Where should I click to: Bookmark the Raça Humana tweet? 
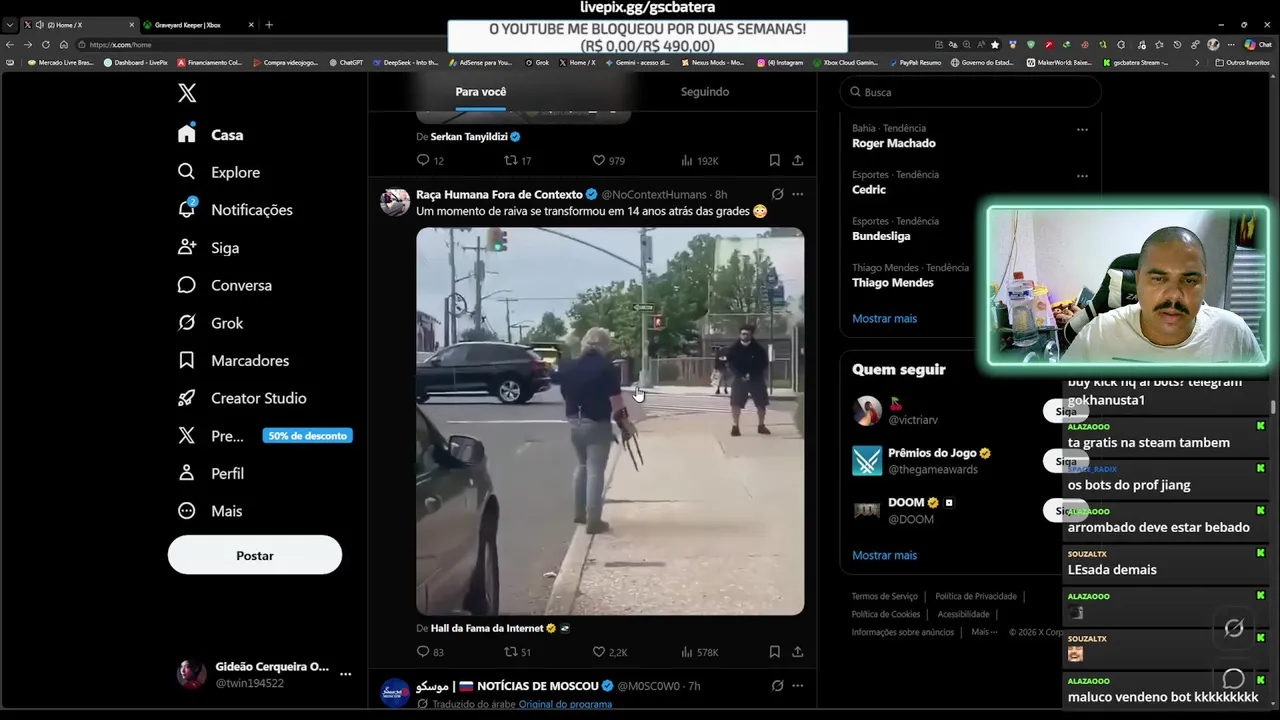click(775, 652)
